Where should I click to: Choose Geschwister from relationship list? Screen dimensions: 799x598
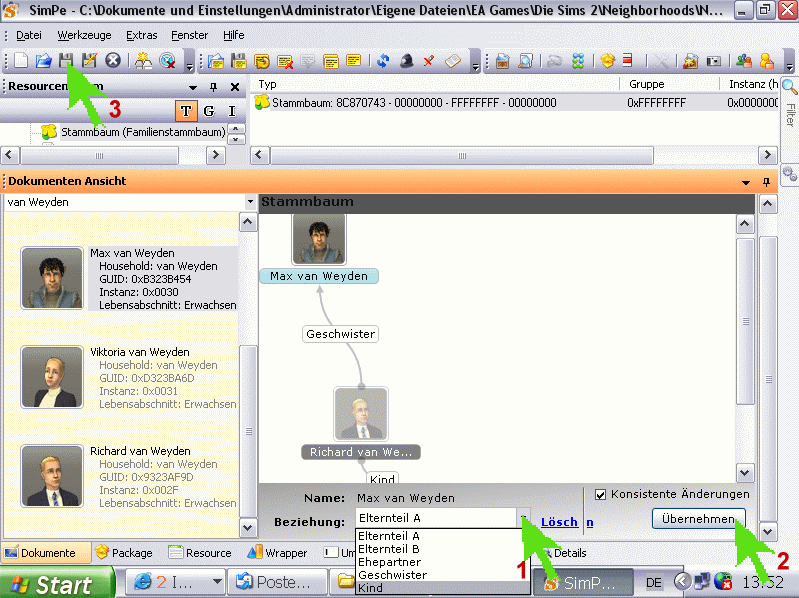392,575
